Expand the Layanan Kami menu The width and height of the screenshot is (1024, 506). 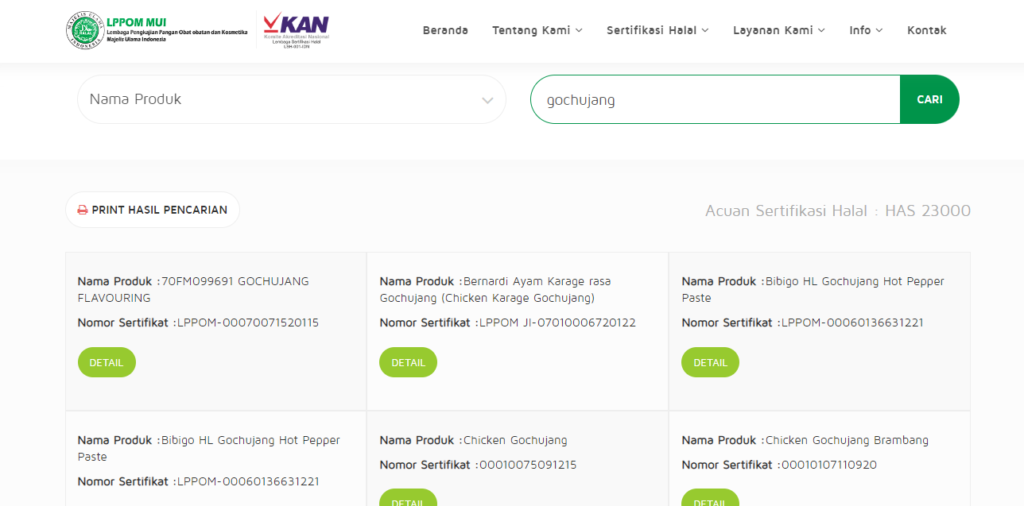779,30
